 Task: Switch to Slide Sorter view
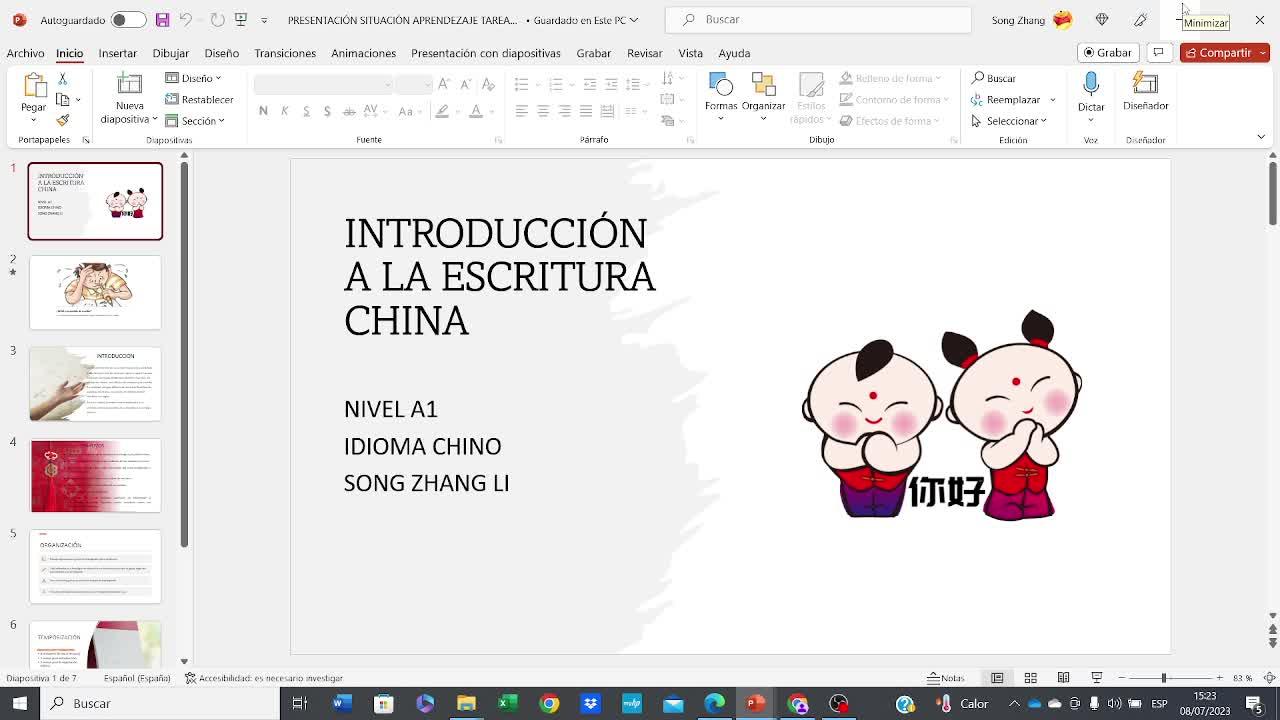(x=1030, y=678)
